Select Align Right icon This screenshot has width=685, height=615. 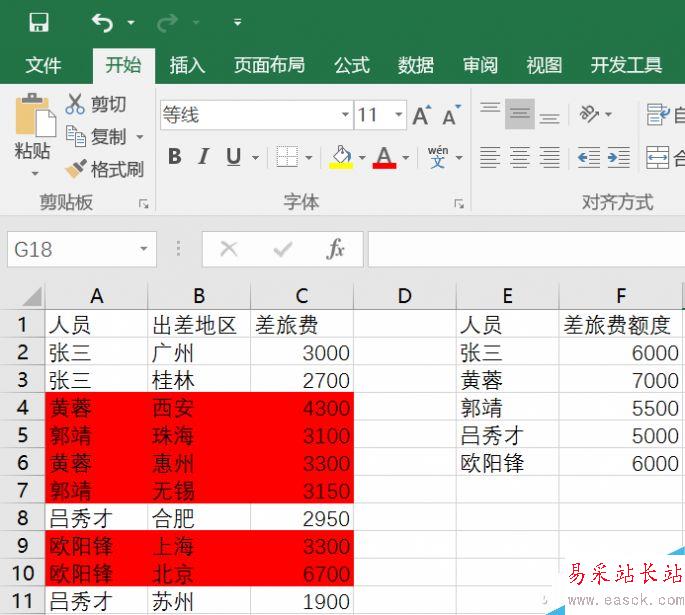[x=549, y=157]
